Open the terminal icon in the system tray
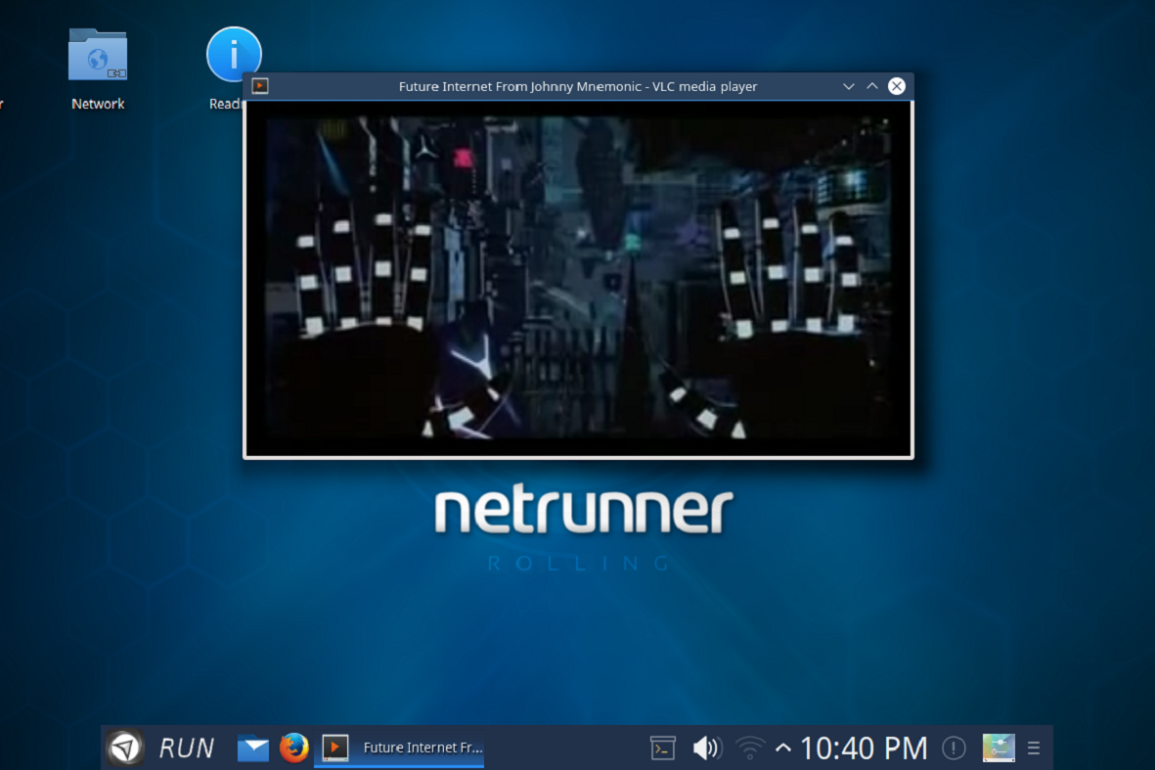1155x770 pixels. point(663,748)
